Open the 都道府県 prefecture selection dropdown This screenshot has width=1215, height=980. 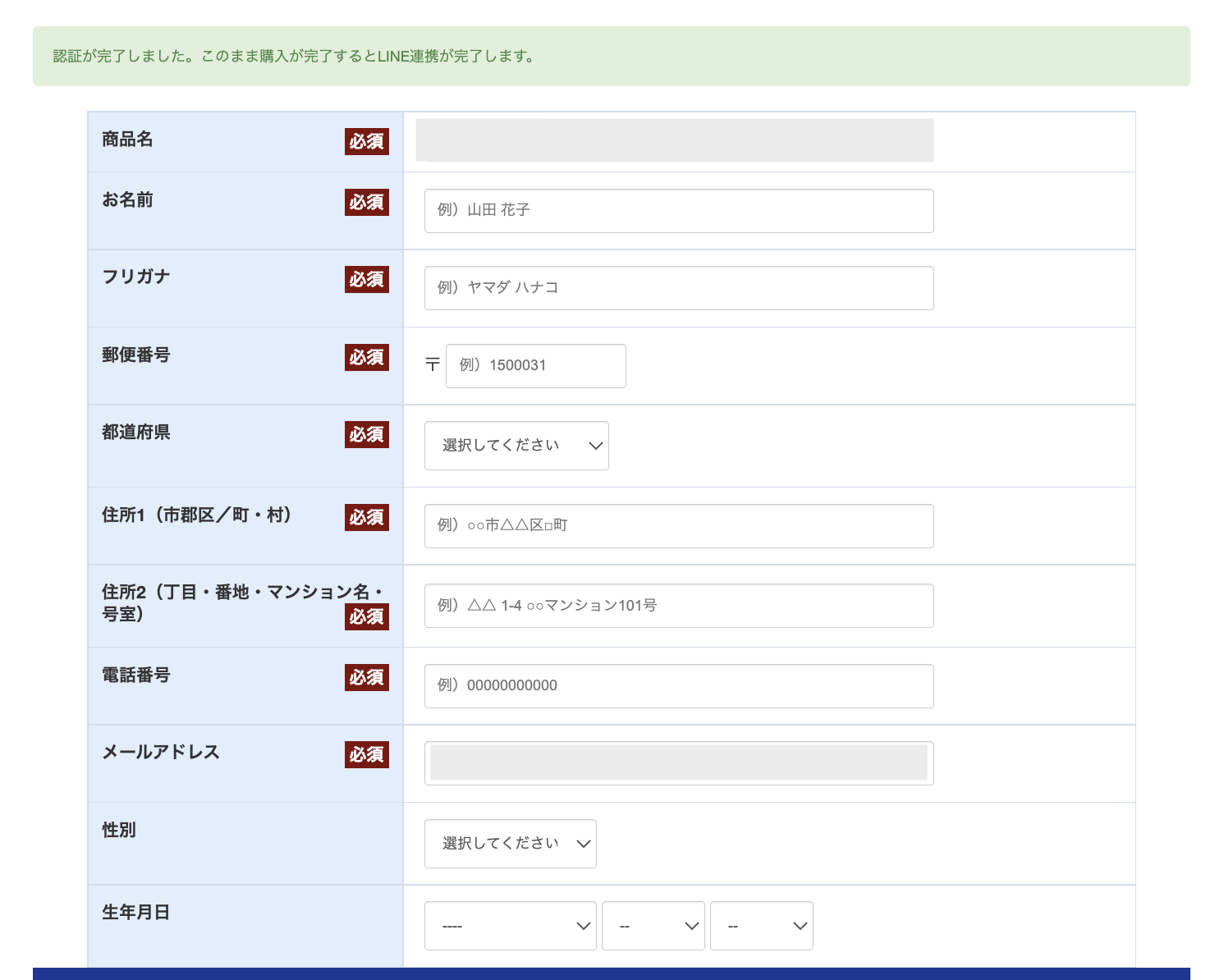[516, 446]
